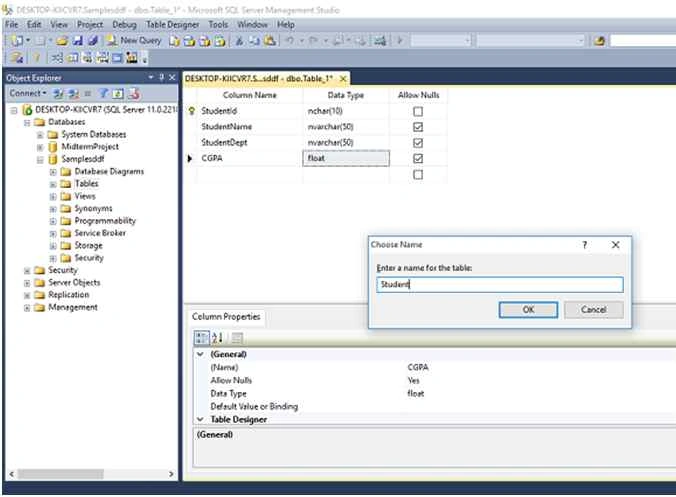Uncheck Allow Nulls for the StudentName column
Viewport: 676px width, 497px height.
tap(418, 127)
